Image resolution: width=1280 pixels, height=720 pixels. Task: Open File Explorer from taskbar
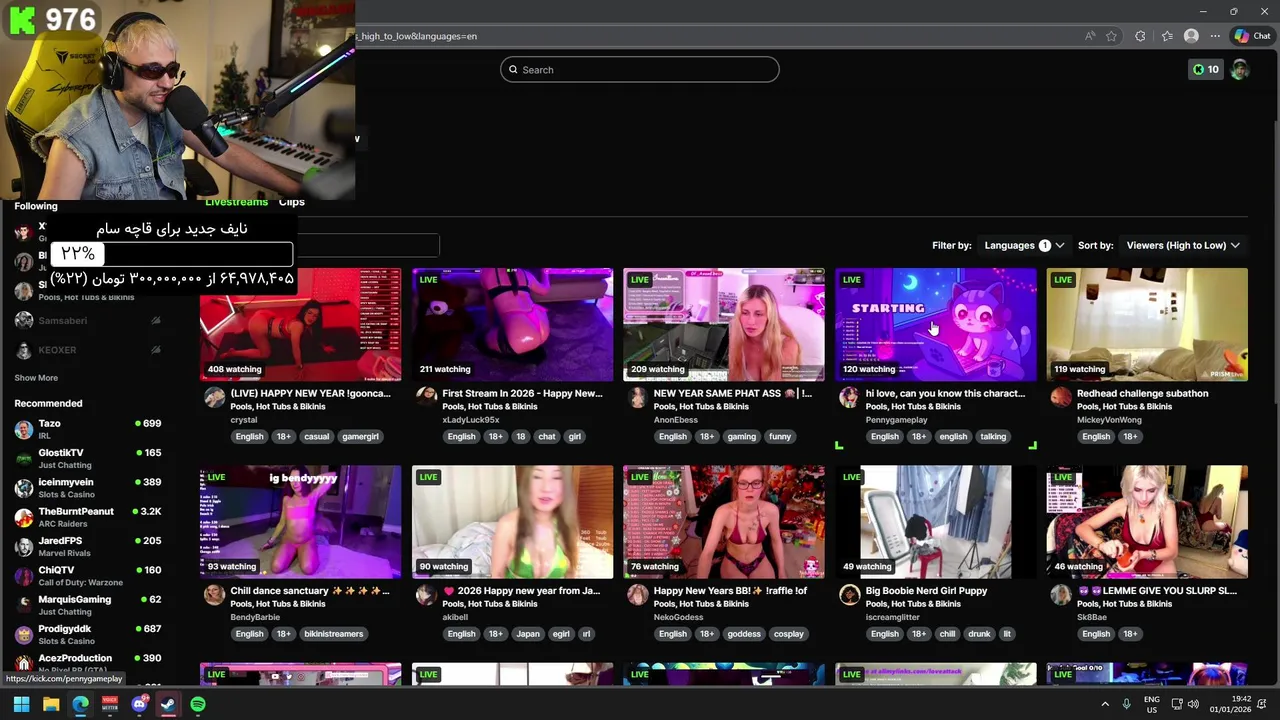51,704
